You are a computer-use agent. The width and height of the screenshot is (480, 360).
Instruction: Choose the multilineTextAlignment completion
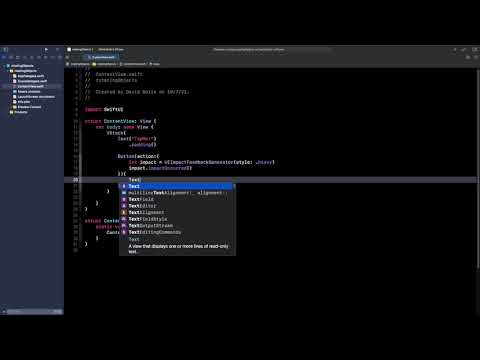click(x=176, y=193)
